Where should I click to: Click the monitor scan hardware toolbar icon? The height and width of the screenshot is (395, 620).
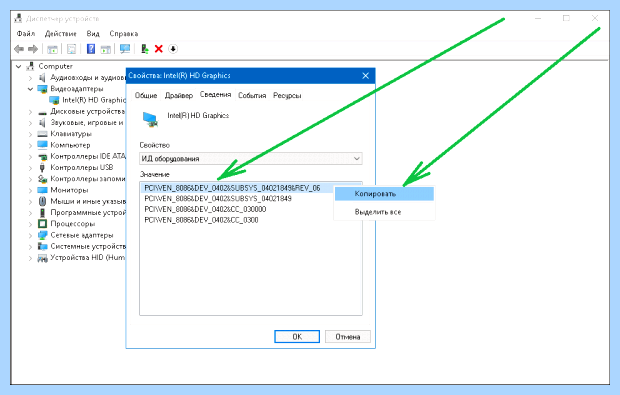click(x=125, y=49)
